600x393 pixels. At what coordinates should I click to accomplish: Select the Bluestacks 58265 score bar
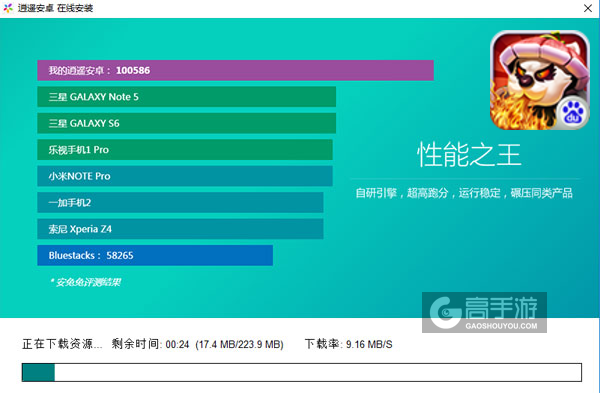pos(155,255)
